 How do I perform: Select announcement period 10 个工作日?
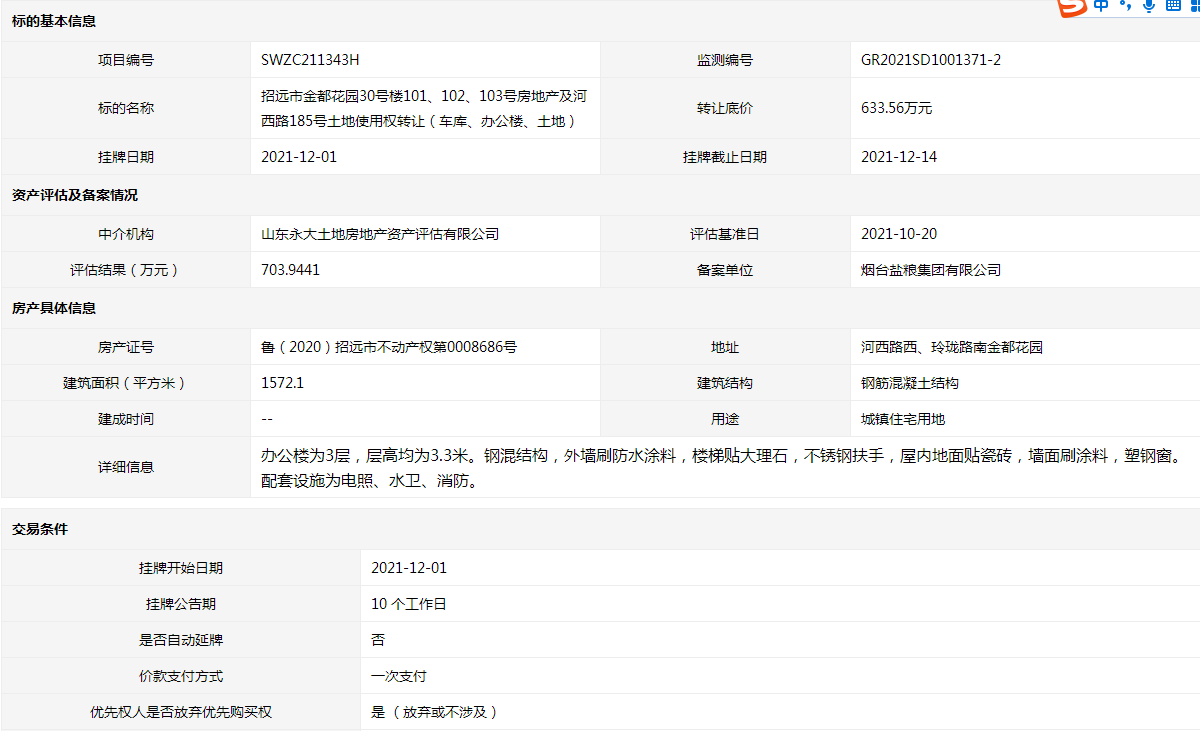(408, 604)
